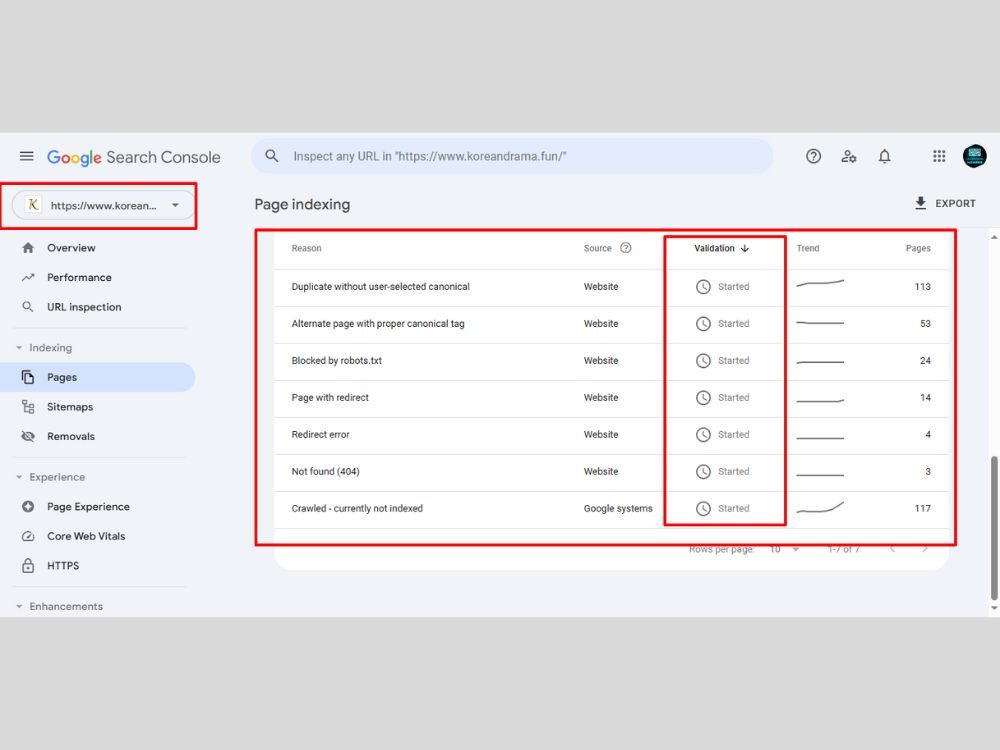Click the Page Experience plus-circle icon
The image size is (1000, 750).
(27, 506)
